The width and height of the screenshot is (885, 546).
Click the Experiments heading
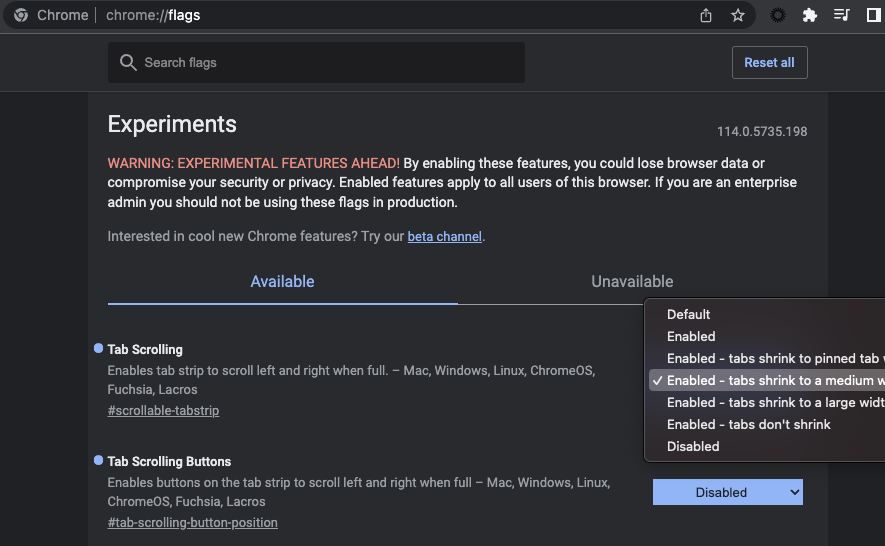click(x=172, y=124)
